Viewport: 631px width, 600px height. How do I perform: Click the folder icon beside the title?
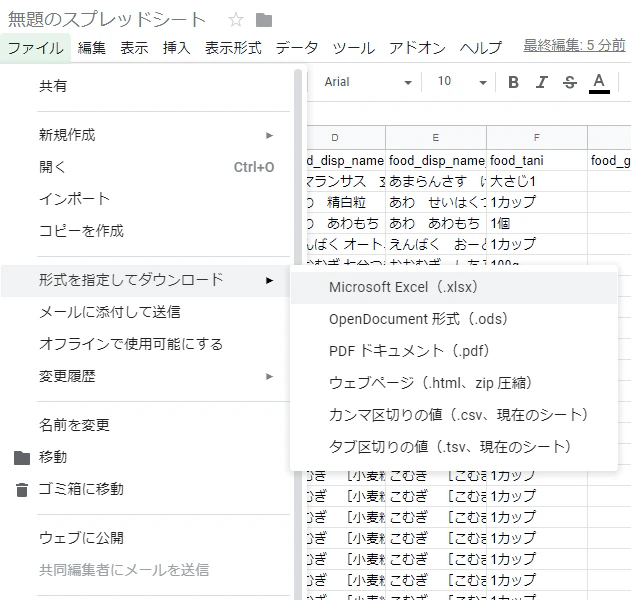click(264, 20)
